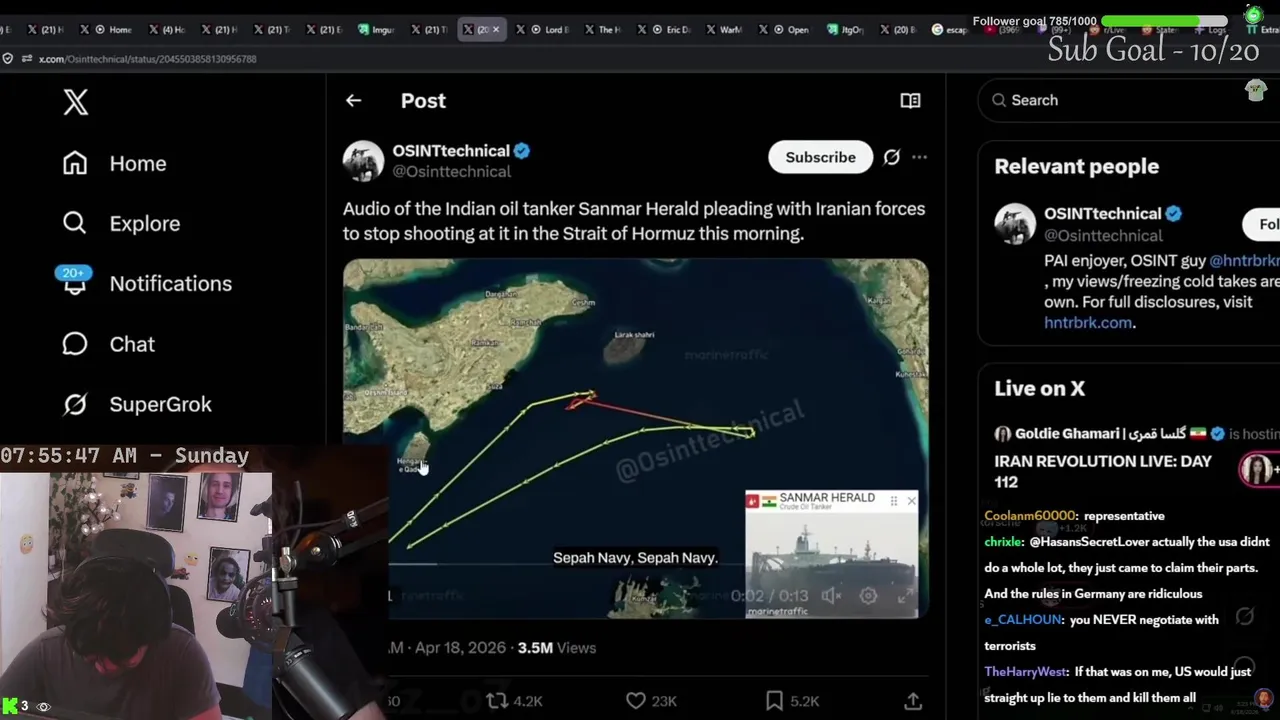Close the active X post tab
This screenshot has height=720, width=1280.
(x=496, y=30)
